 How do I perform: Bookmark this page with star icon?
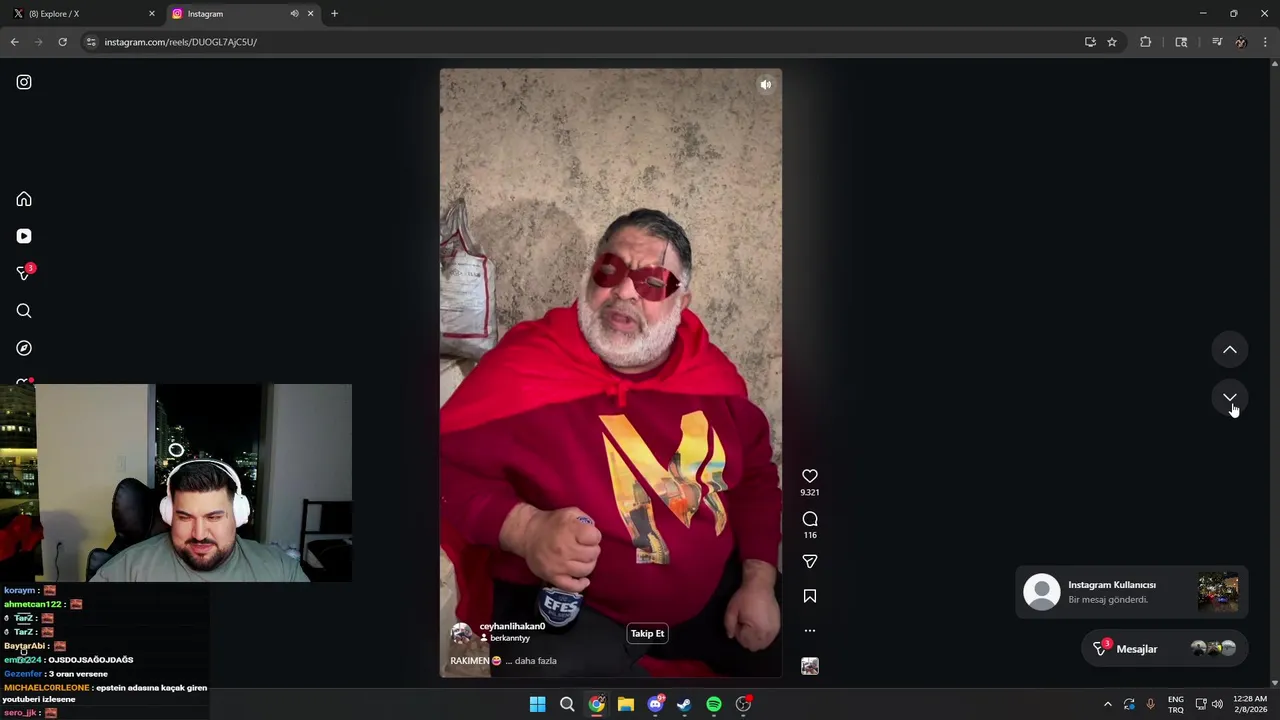pyautogui.click(x=1112, y=42)
